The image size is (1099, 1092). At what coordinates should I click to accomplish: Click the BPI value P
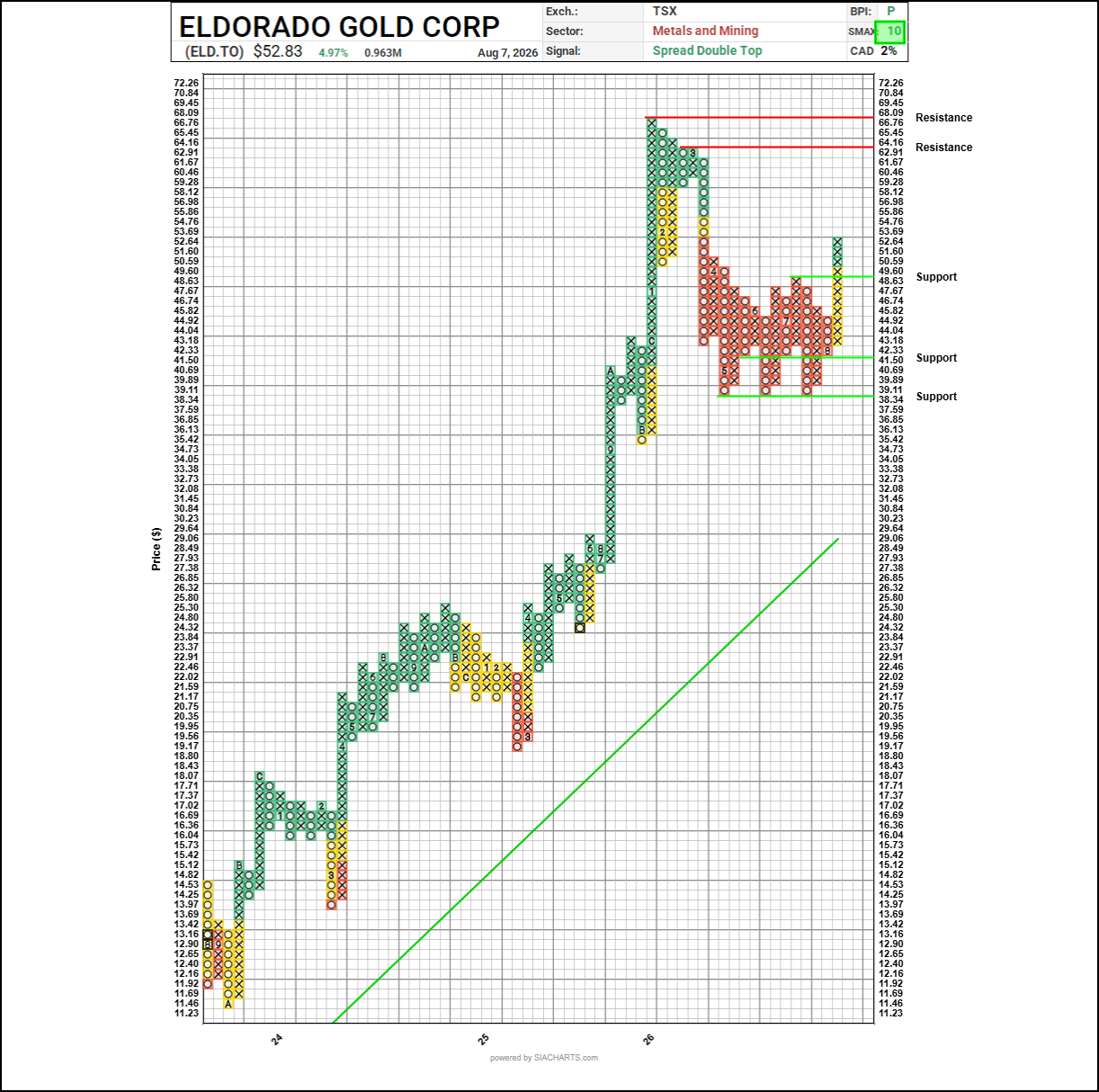tap(891, 12)
